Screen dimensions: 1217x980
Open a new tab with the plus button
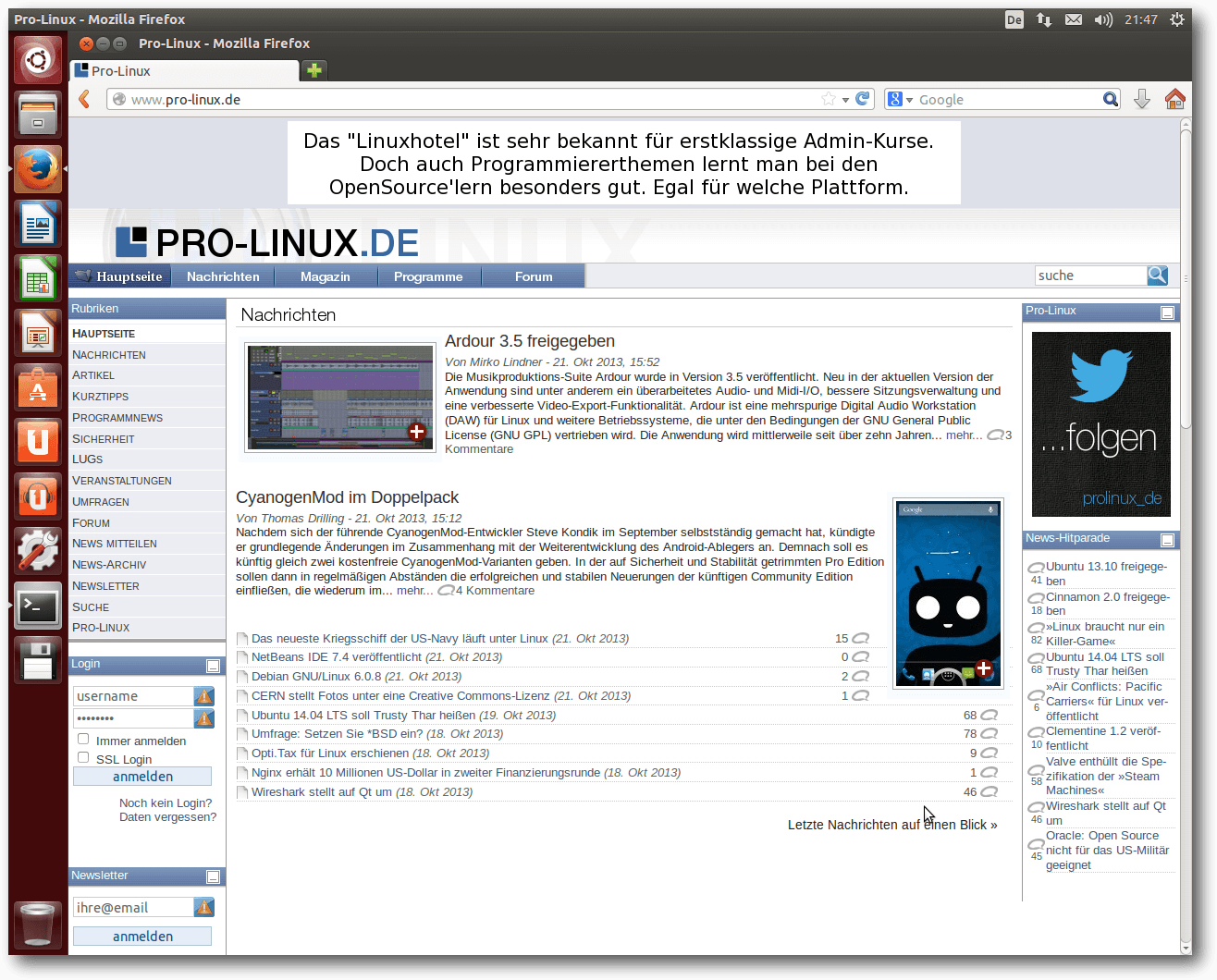click(314, 70)
